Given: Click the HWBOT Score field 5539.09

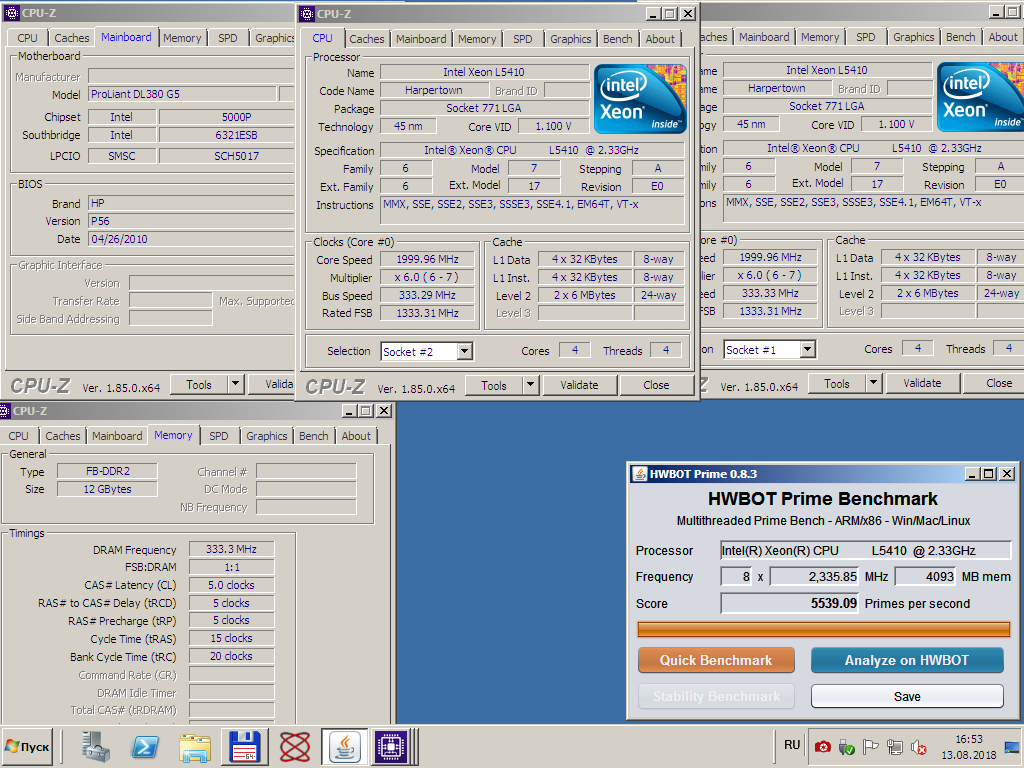Looking at the screenshot, I should pyautogui.click(x=789, y=603).
